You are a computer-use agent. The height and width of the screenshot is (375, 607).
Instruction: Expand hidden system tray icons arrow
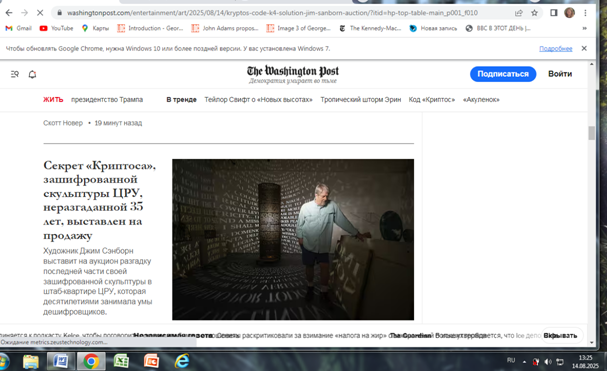tap(524, 362)
